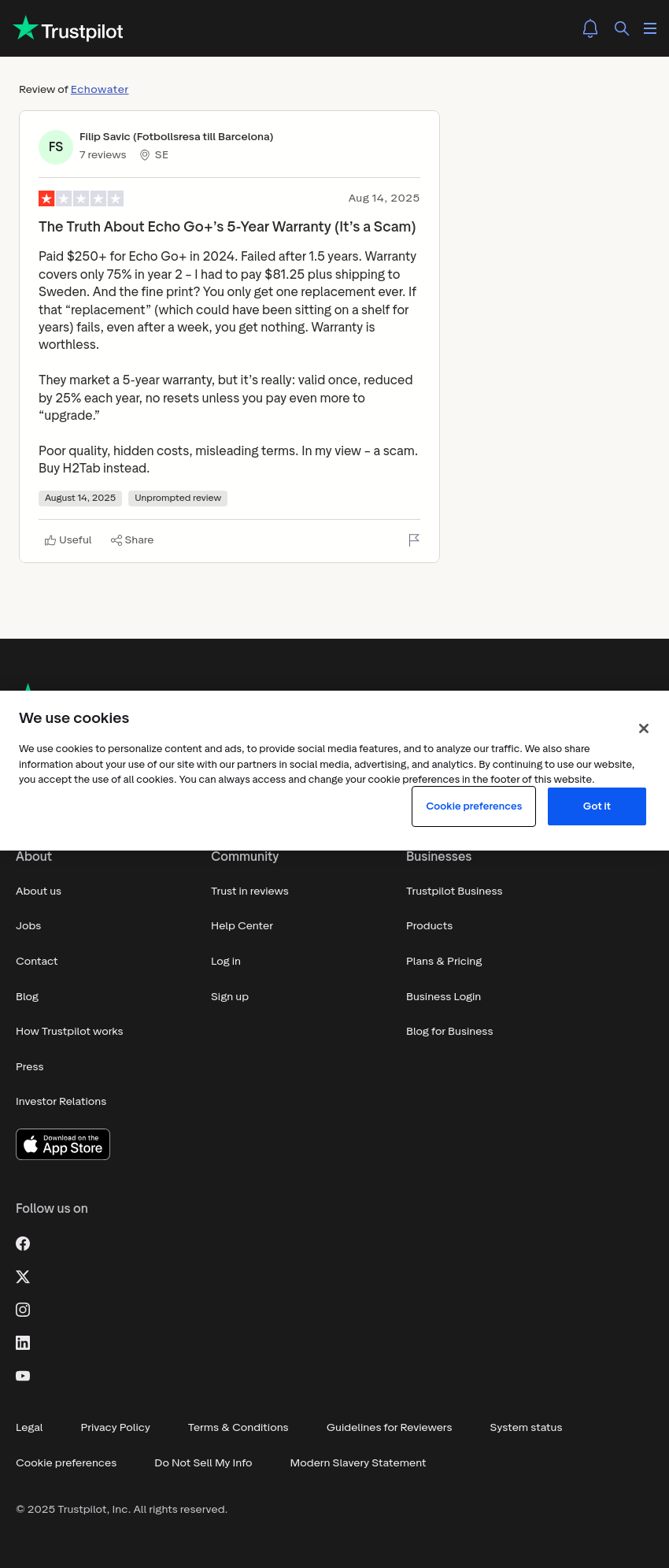The height and width of the screenshot is (1568, 669).
Task: Open Do Not Sell My Info link
Action: (x=203, y=1463)
